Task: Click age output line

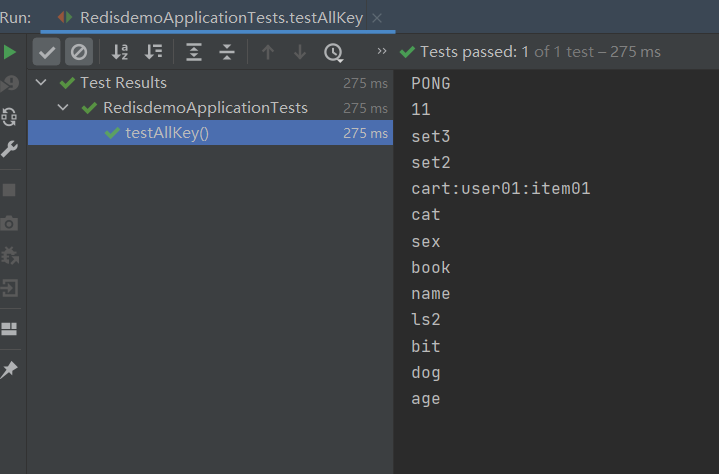Action: (426, 398)
